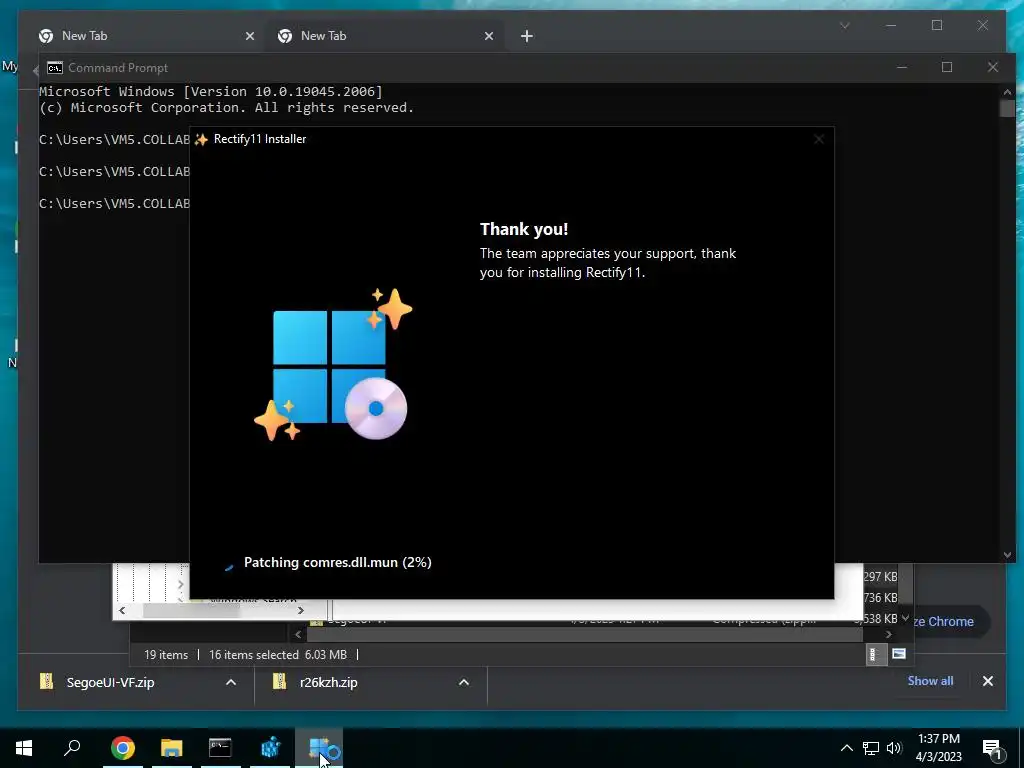Click tree pane scrollbar left arrow

[x=122, y=611]
